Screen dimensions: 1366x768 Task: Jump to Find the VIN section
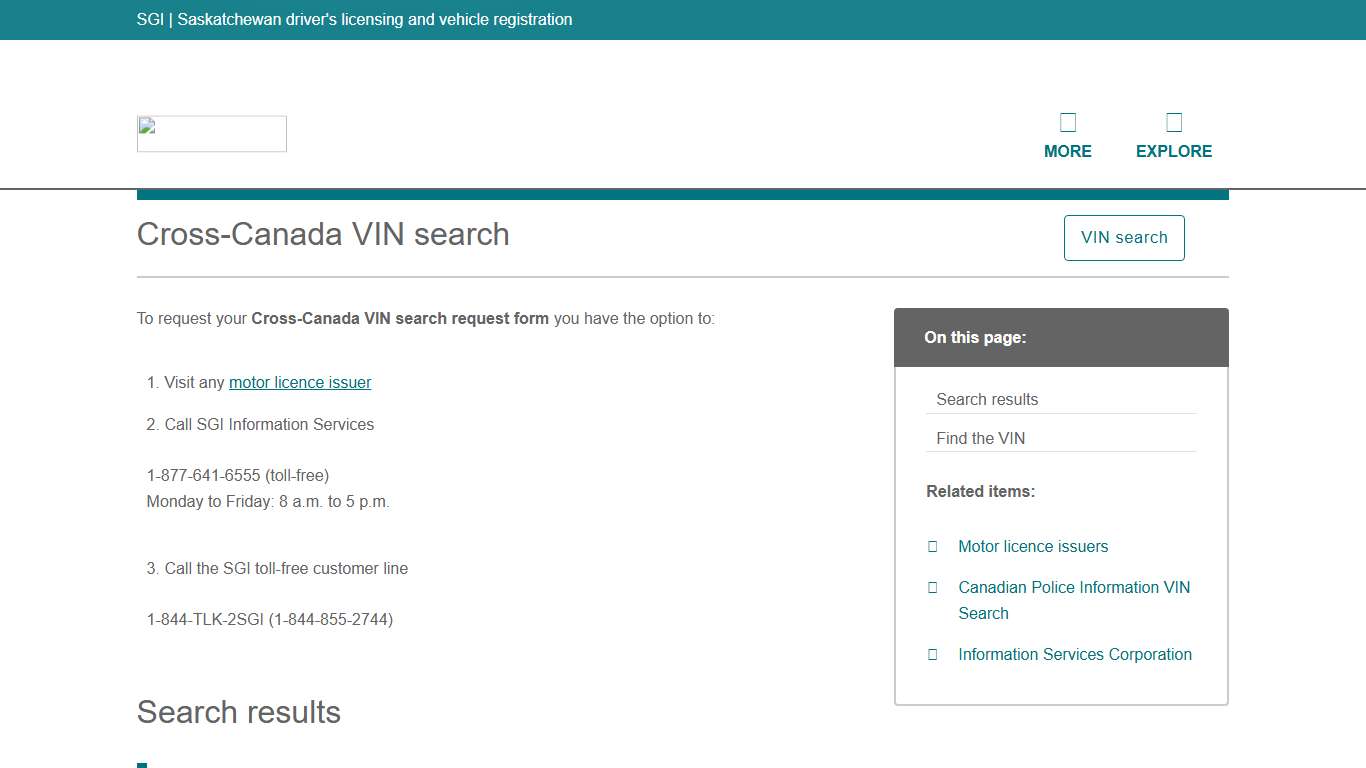tap(980, 438)
